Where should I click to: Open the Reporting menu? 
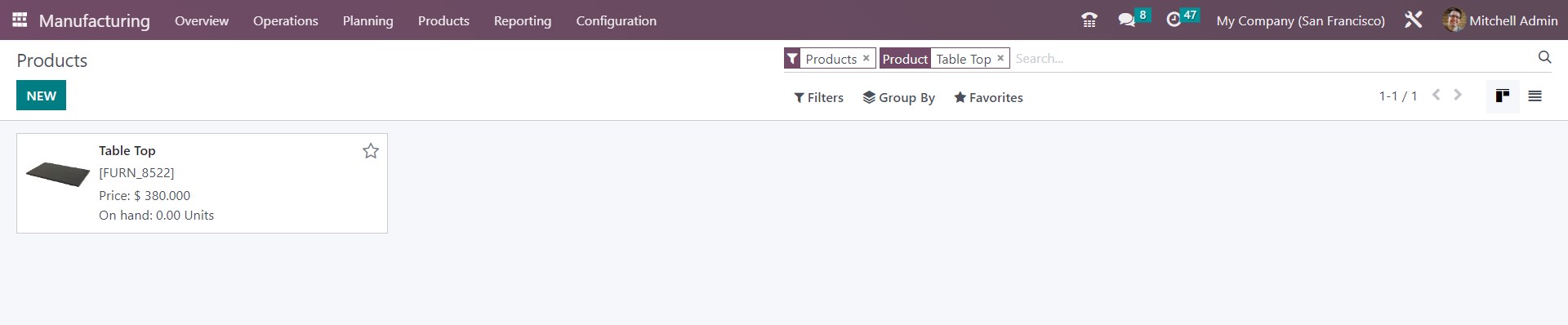523,20
